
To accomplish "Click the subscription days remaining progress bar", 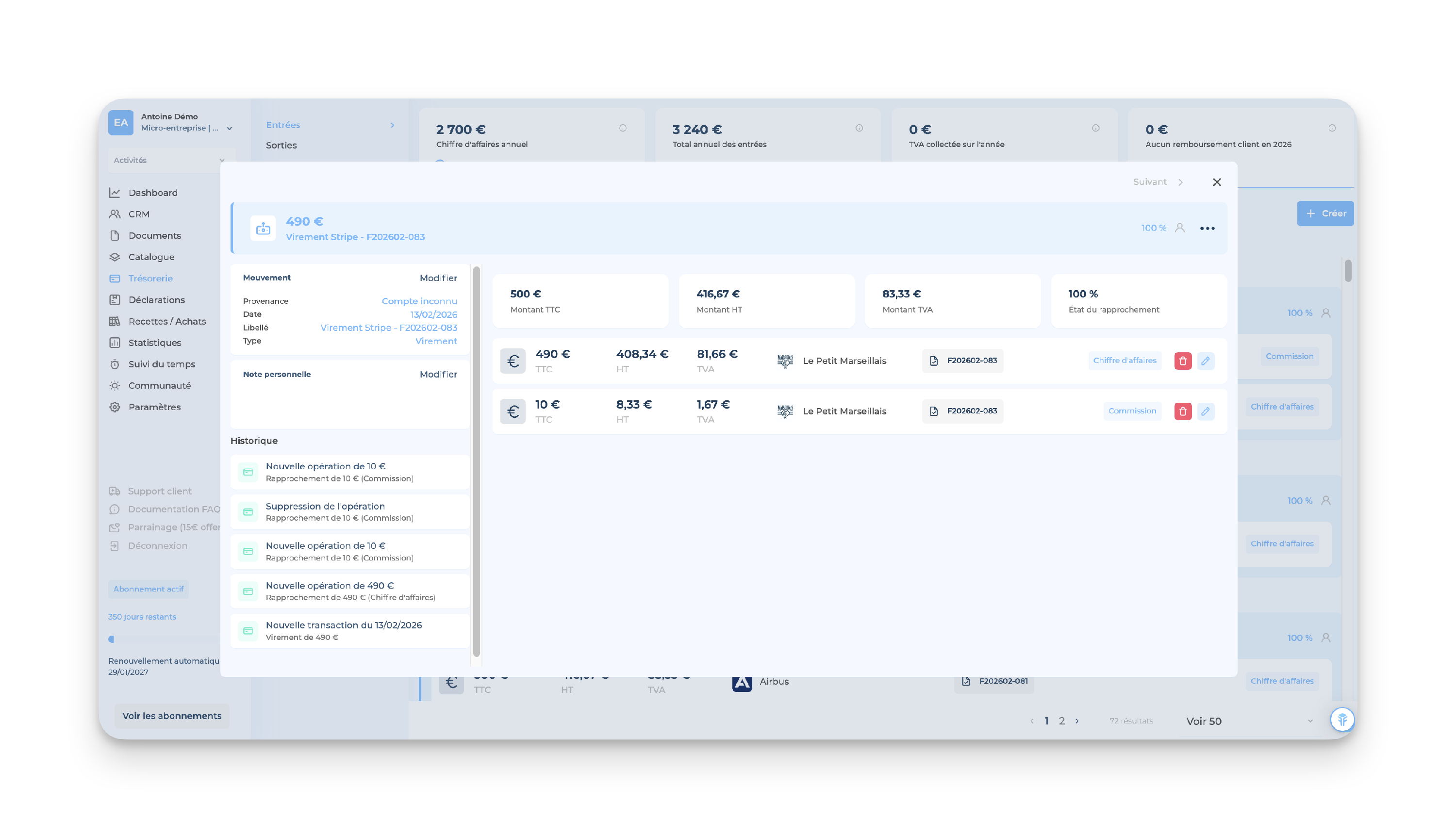I will (x=164, y=639).
